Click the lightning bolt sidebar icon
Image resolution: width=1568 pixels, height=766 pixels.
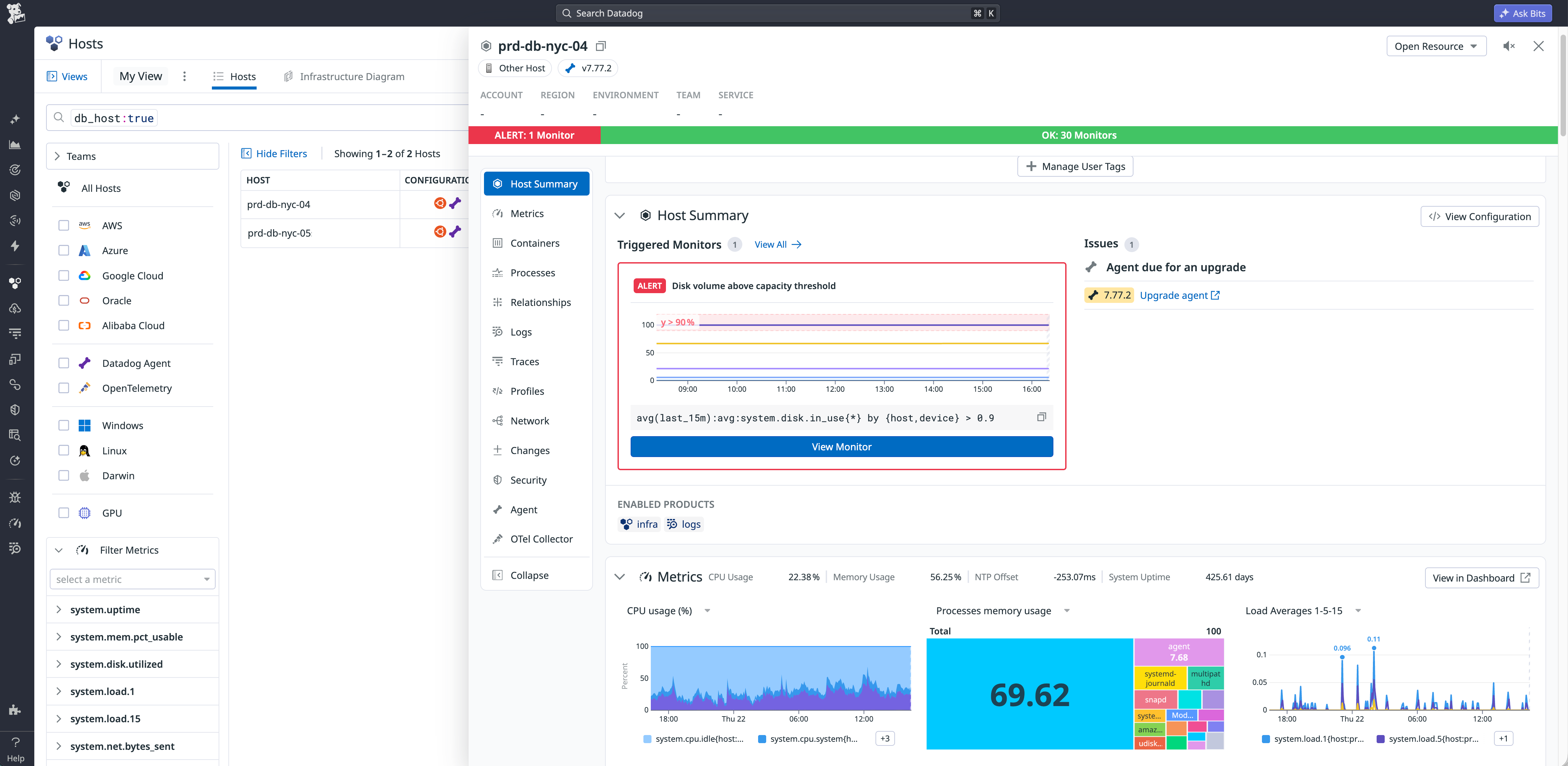[x=15, y=246]
